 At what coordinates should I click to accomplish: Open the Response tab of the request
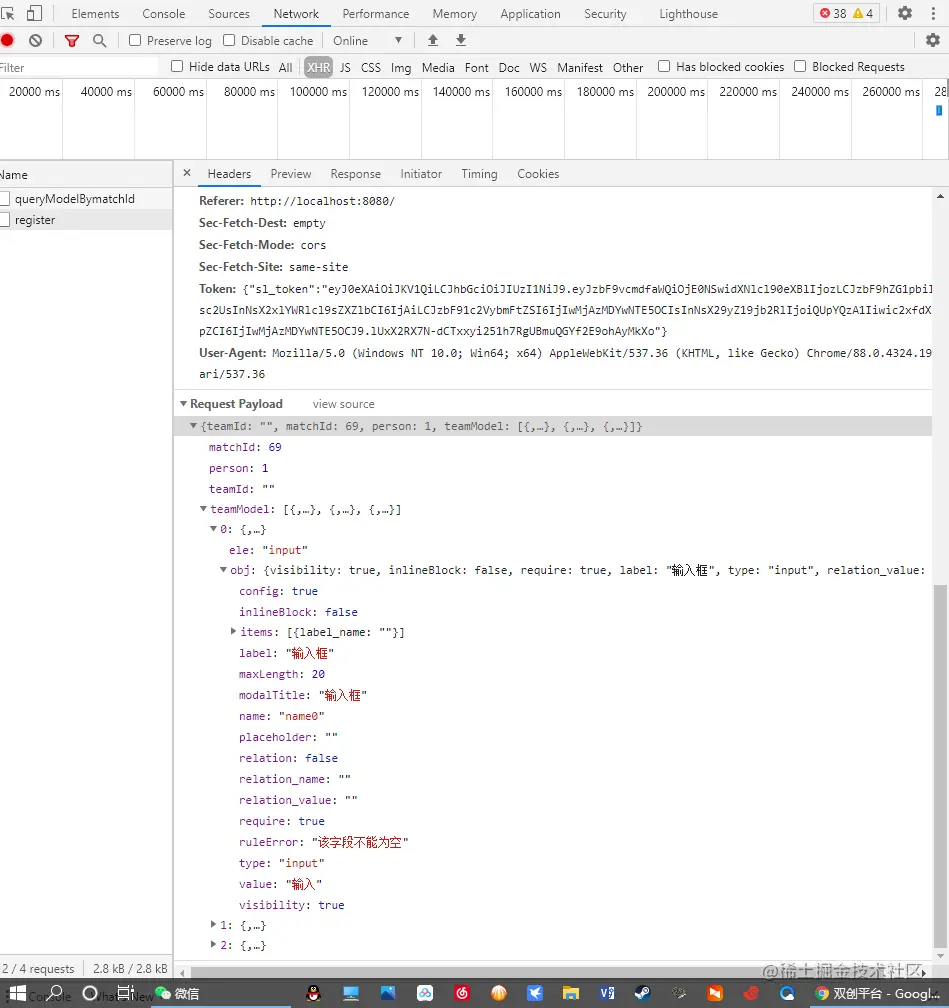(x=356, y=174)
